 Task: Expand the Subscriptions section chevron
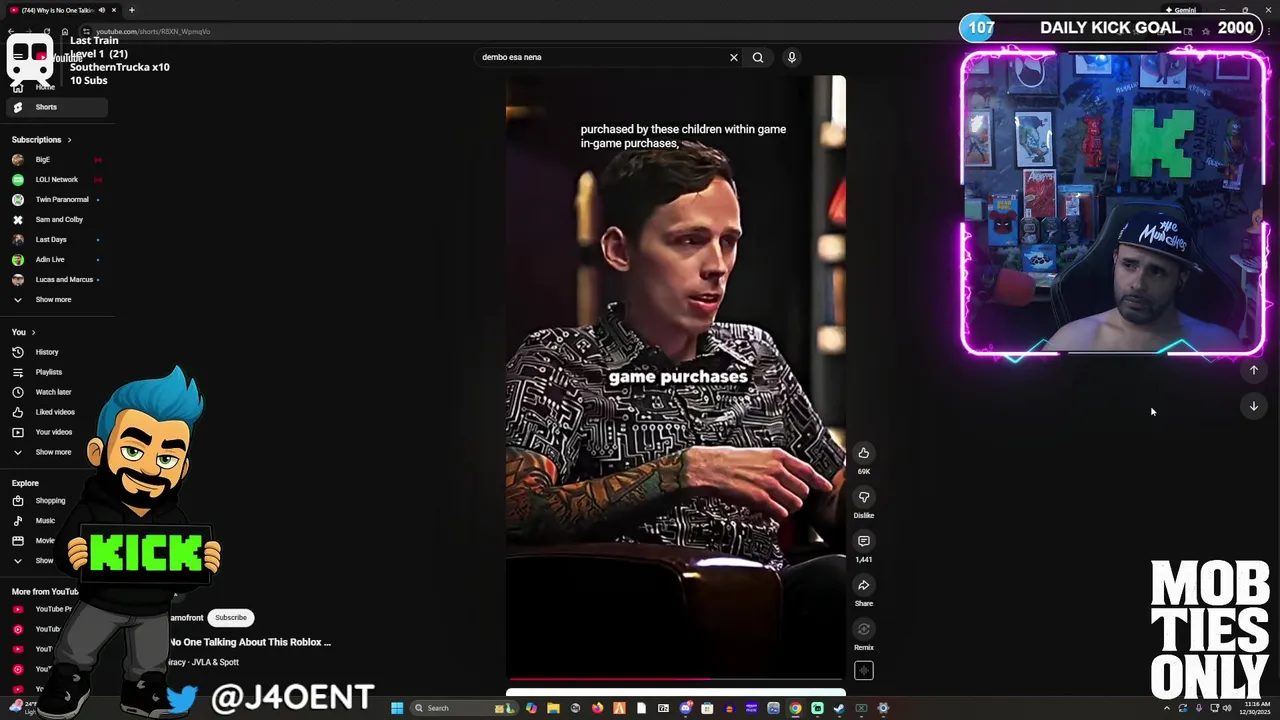[69, 140]
